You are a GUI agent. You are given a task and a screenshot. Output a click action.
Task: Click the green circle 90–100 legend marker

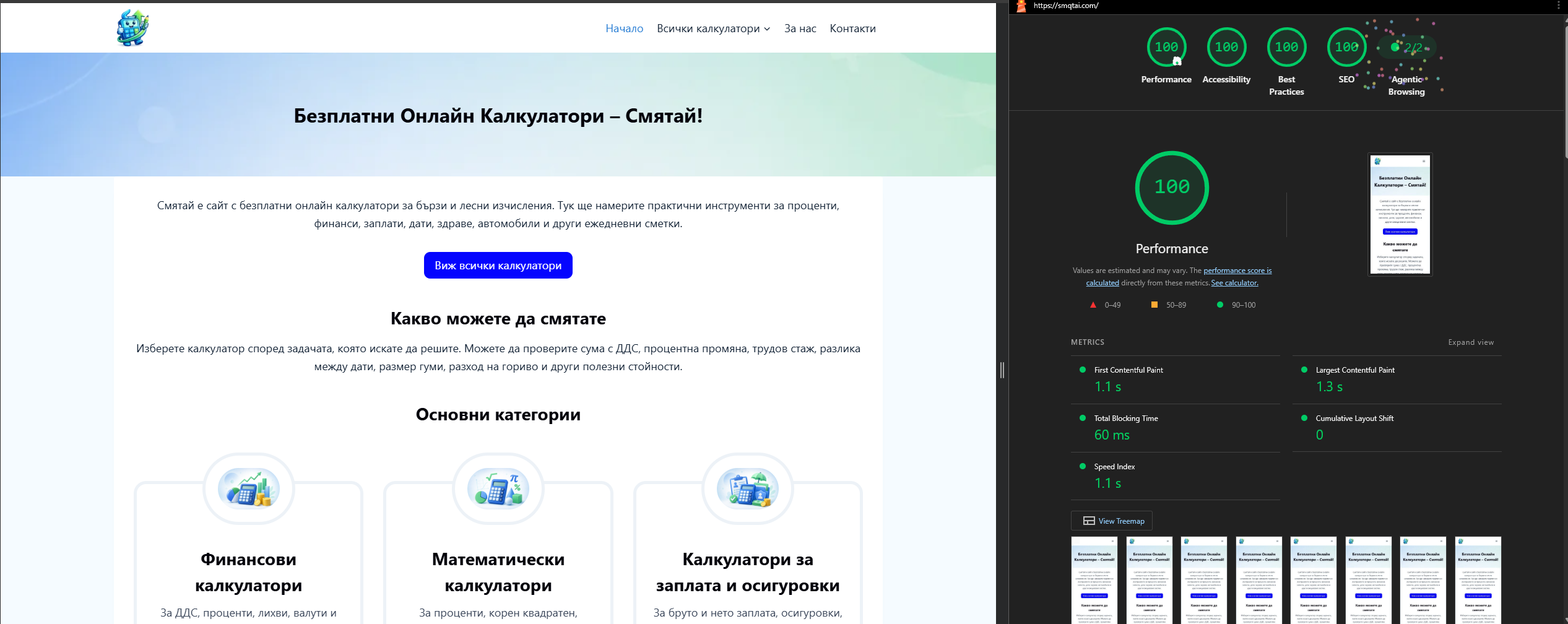(x=1220, y=305)
